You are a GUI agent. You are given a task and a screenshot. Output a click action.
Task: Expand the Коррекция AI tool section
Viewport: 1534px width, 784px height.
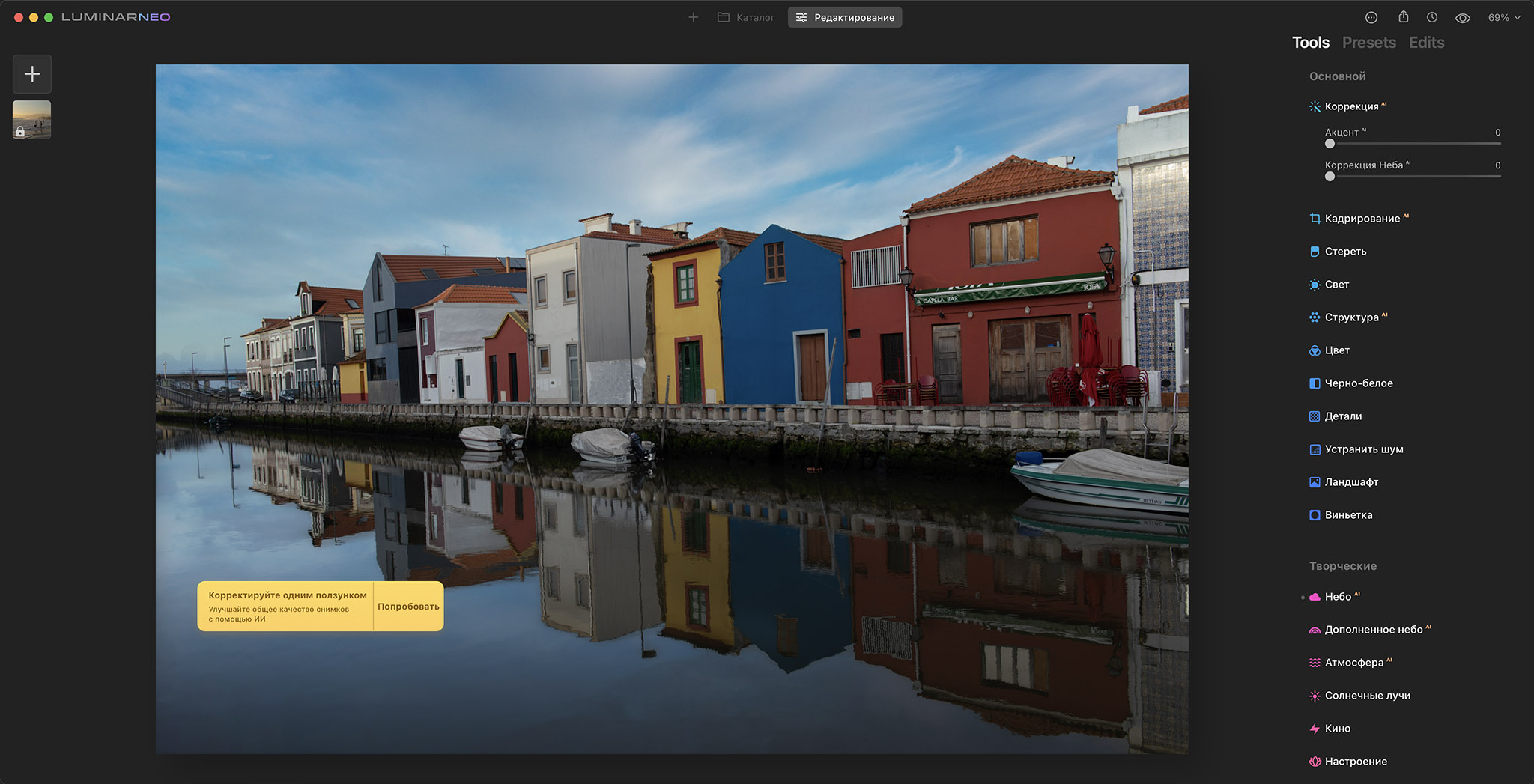[1350, 106]
